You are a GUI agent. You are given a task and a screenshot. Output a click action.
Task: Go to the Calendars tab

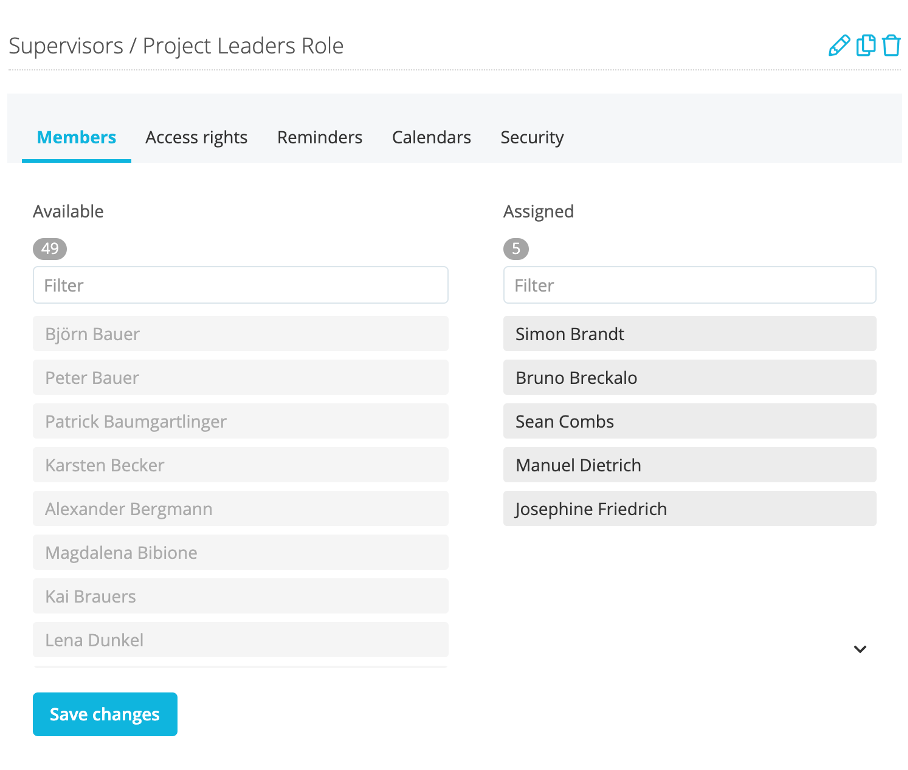click(x=431, y=137)
